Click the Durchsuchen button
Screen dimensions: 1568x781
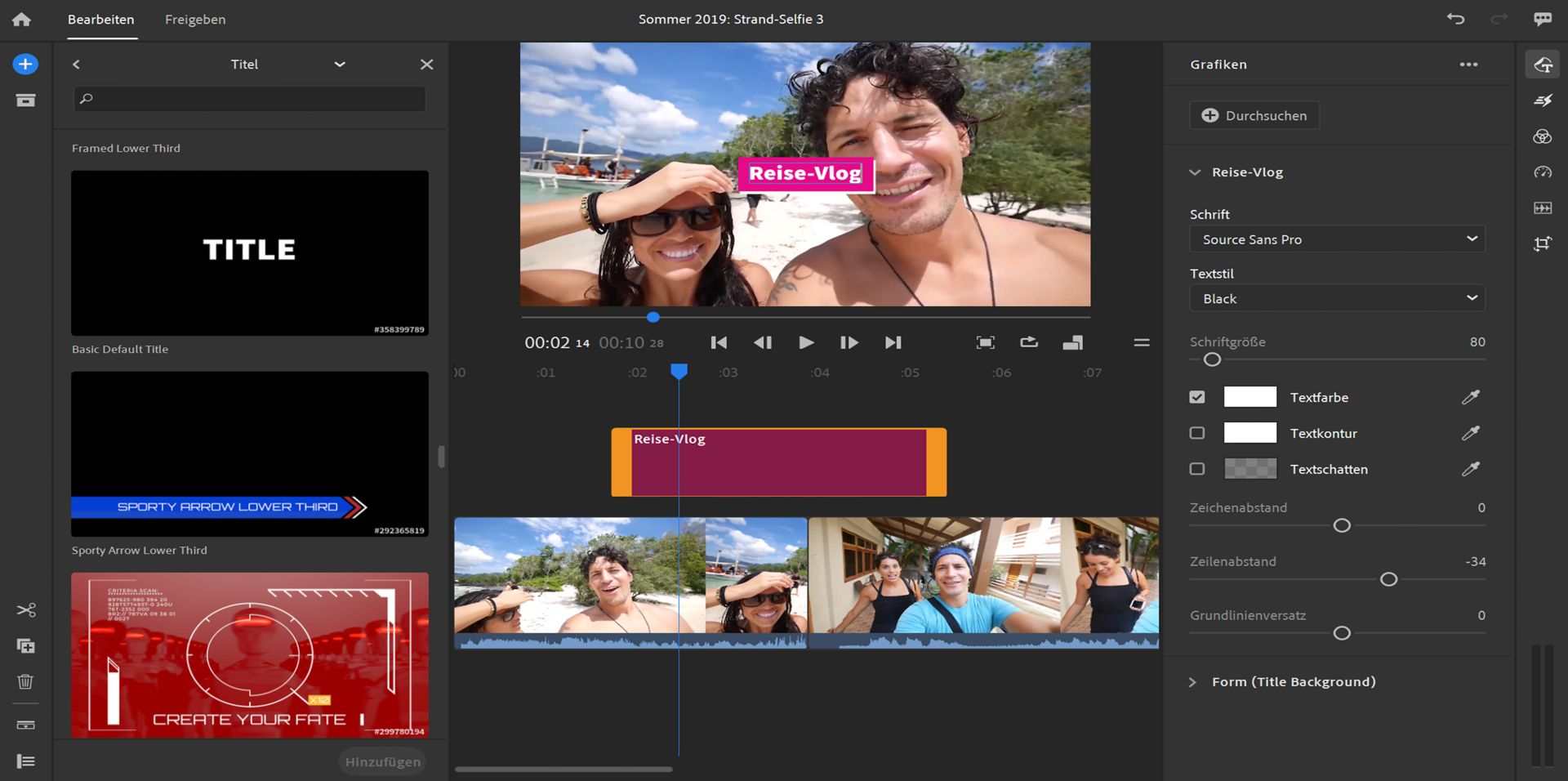tap(1254, 116)
